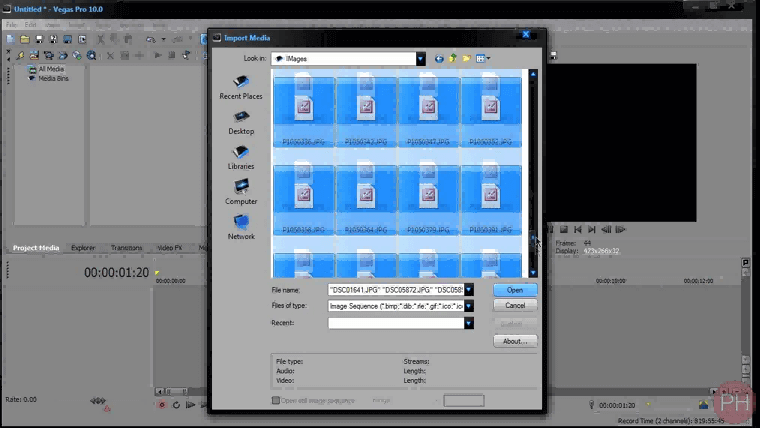Click the preview Stop control
The image size is (760, 428).
pyautogui.click(x=564, y=229)
